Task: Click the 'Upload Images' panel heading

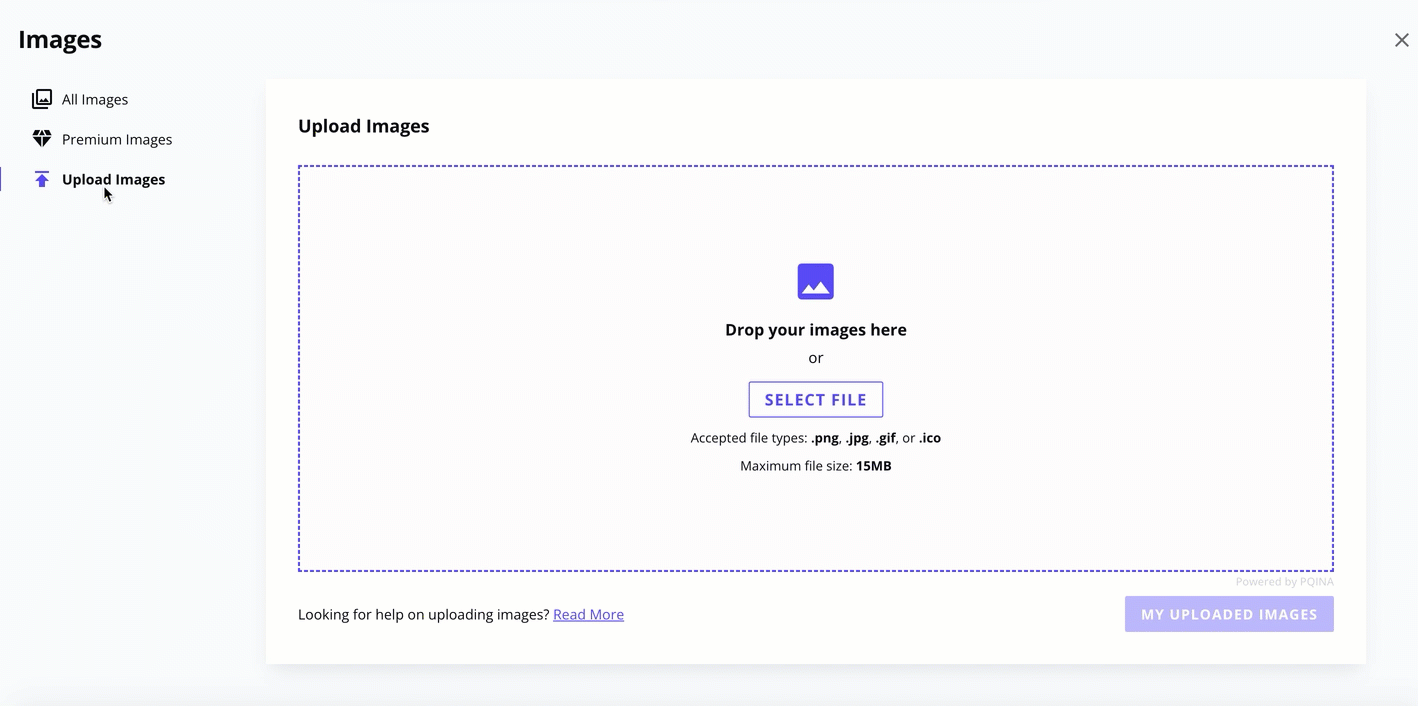Action: click(x=364, y=126)
